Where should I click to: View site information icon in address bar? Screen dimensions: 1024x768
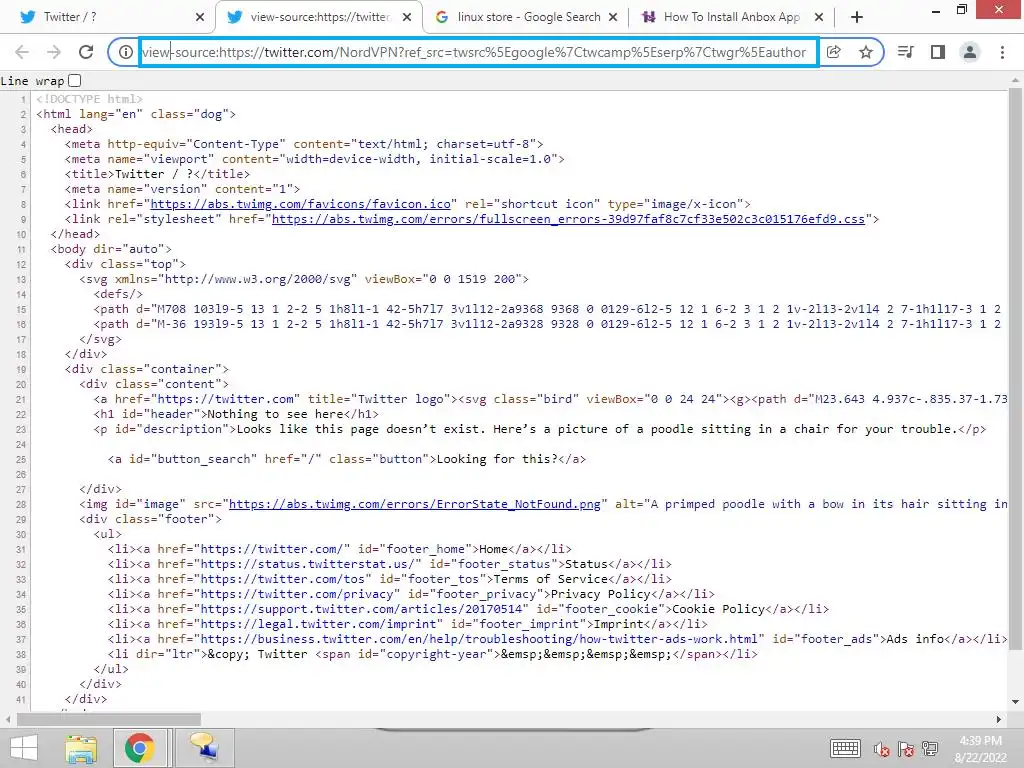[x=125, y=52]
